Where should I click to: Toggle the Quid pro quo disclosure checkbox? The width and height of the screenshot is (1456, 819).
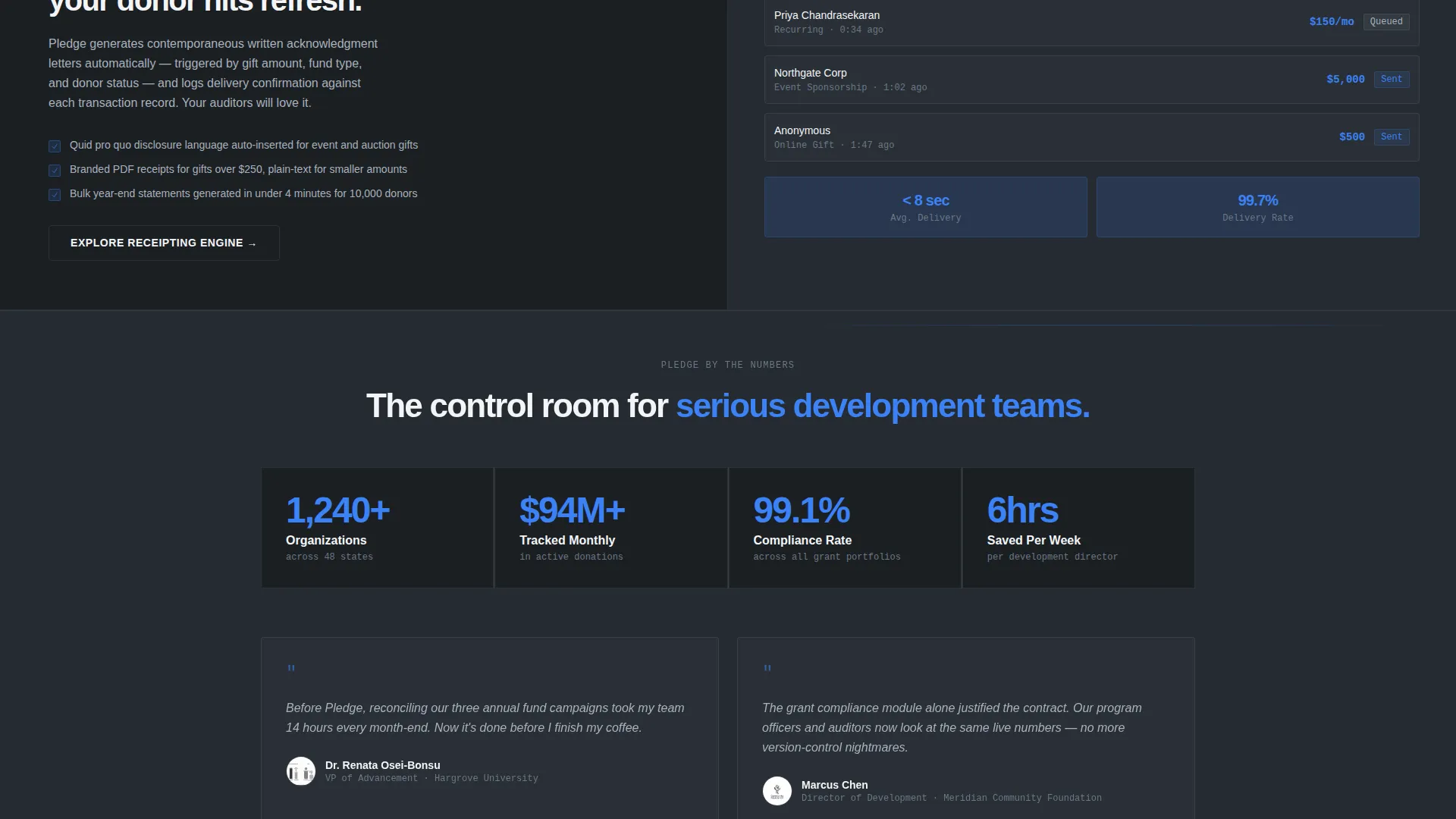55,146
